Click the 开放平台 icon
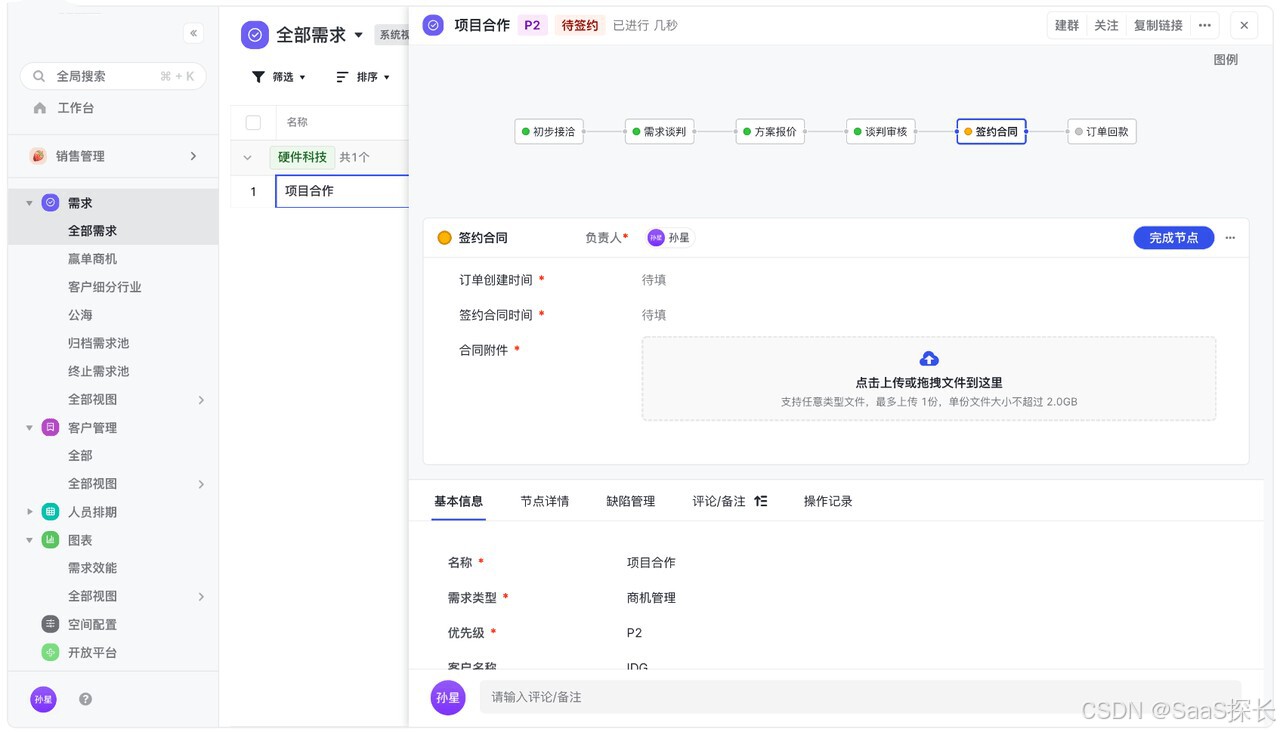This screenshot has height=732, width=1280. pos(50,652)
